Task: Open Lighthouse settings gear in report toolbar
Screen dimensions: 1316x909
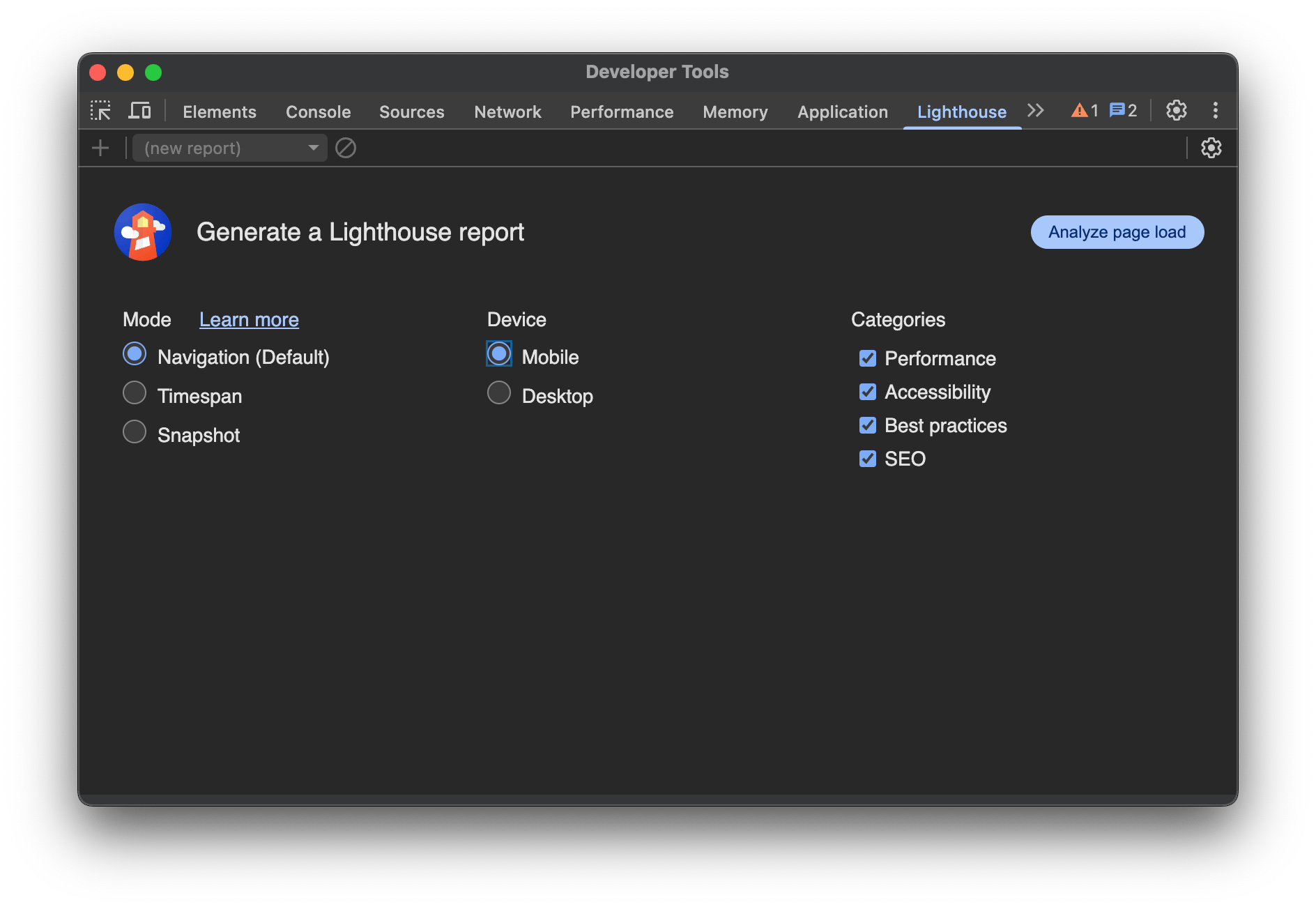Action: click(1211, 148)
